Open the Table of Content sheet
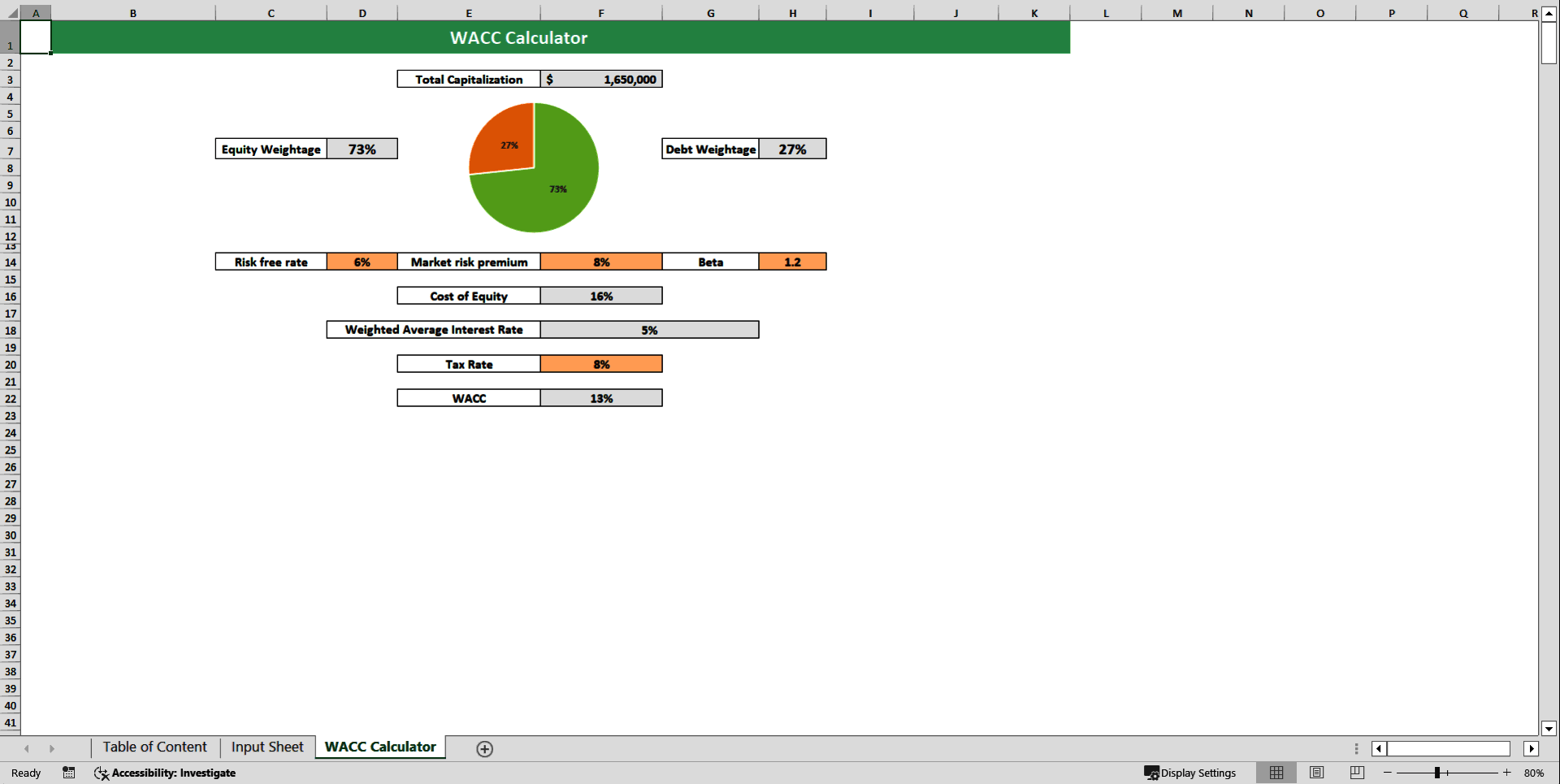Screen dimensions: 1560x784 click(x=154, y=747)
